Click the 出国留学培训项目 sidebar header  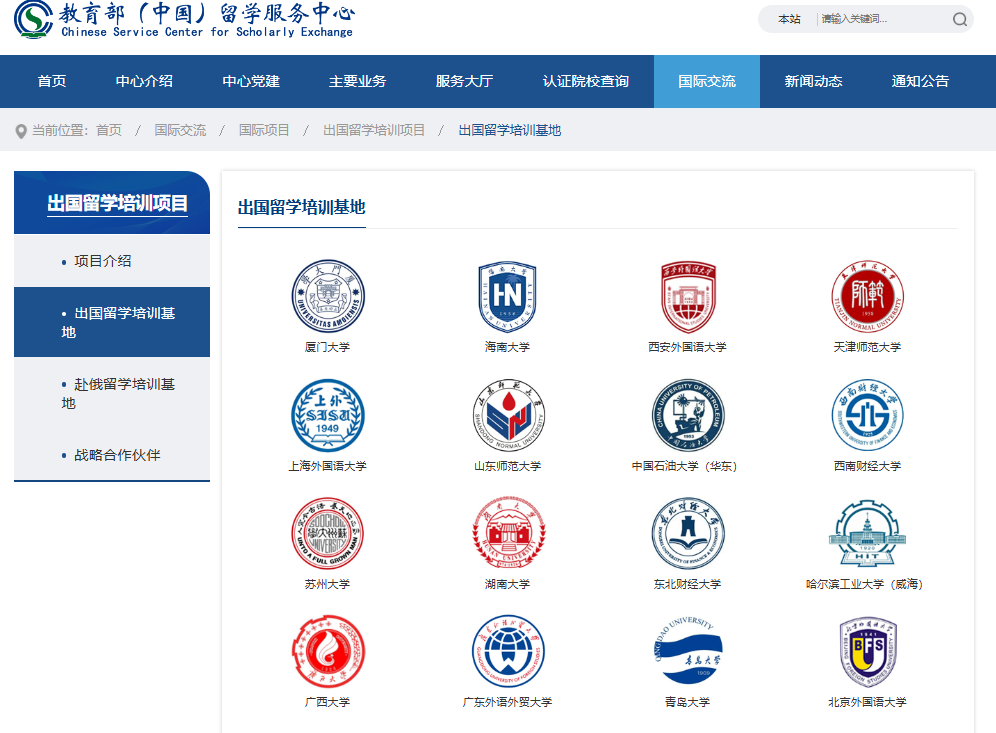[118, 203]
